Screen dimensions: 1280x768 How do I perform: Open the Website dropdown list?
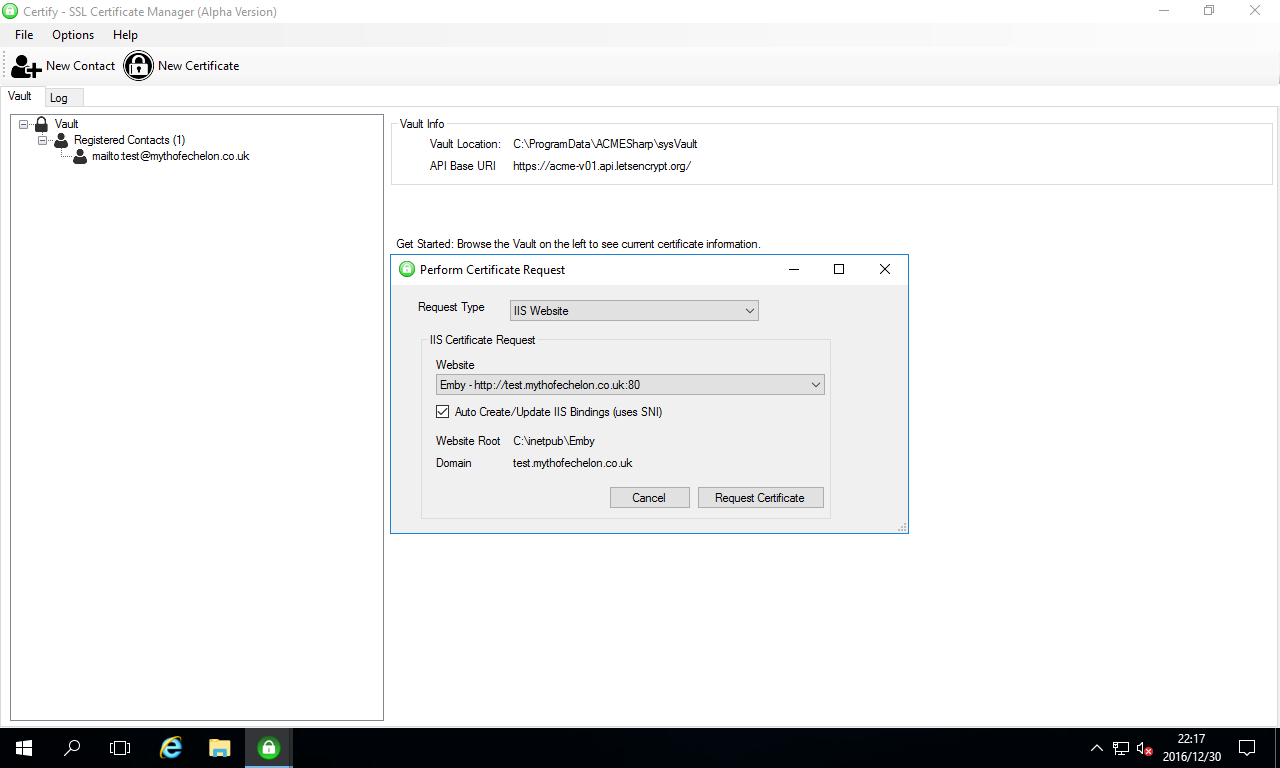(630, 385)
